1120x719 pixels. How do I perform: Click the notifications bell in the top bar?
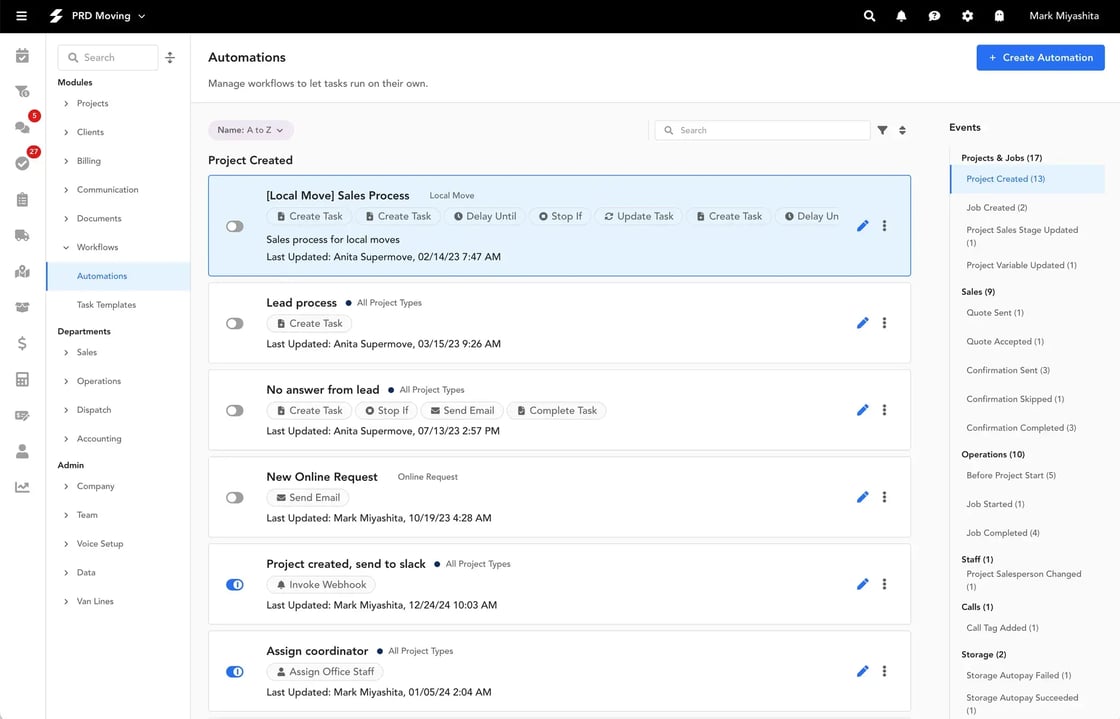tap(900, 15)
